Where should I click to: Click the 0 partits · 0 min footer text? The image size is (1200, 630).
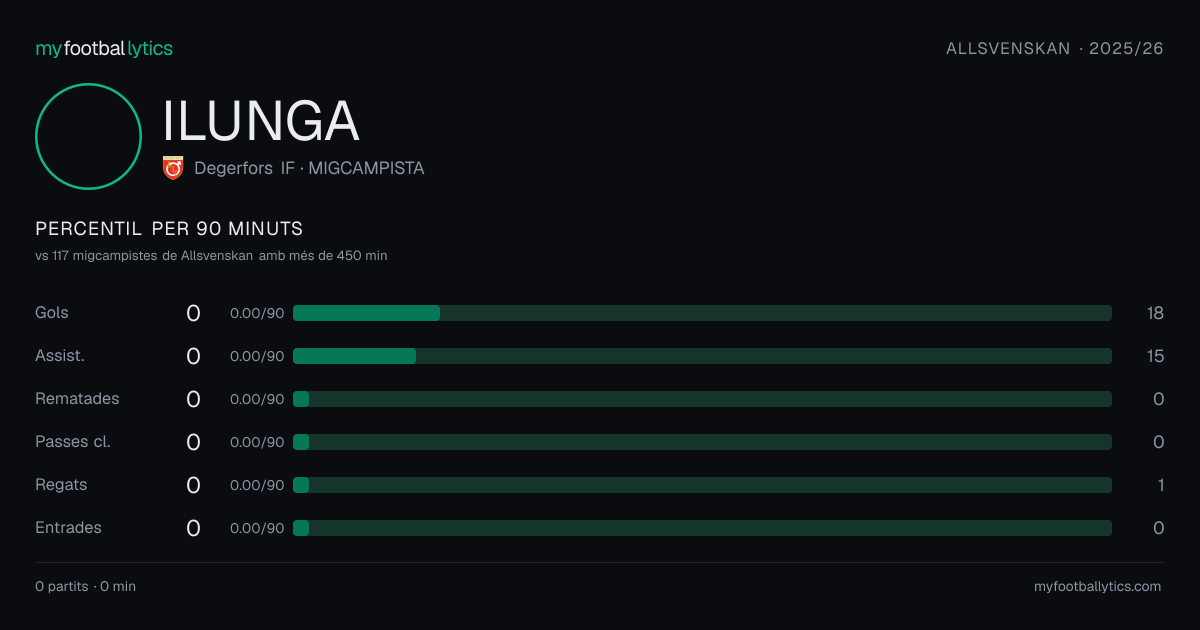click(85, 587)
